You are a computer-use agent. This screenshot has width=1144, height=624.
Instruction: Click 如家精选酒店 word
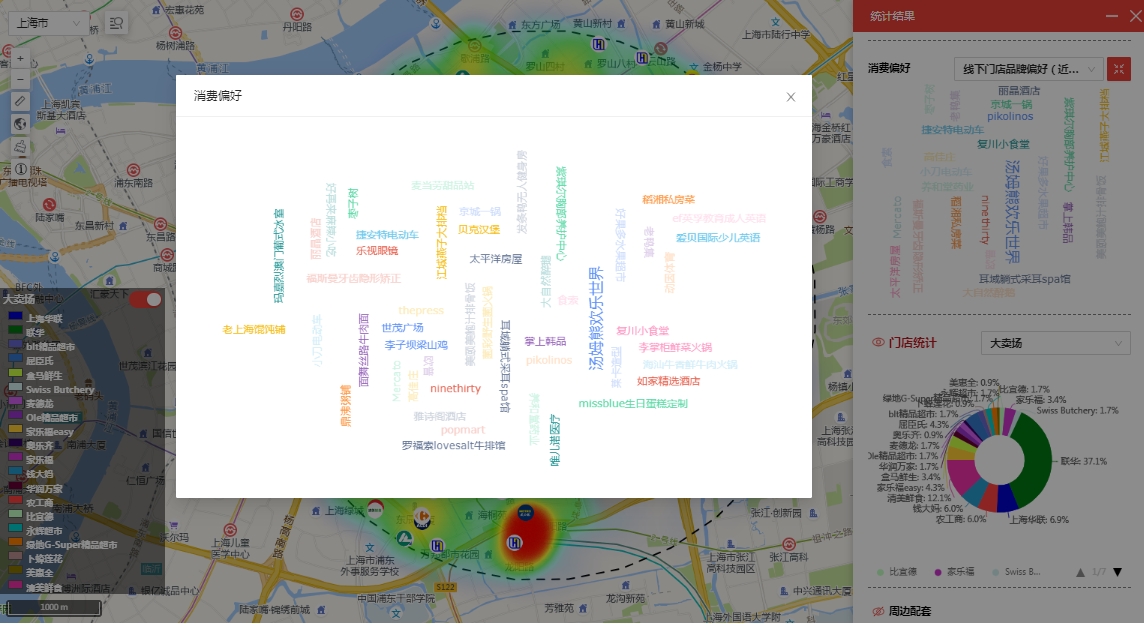668,381
